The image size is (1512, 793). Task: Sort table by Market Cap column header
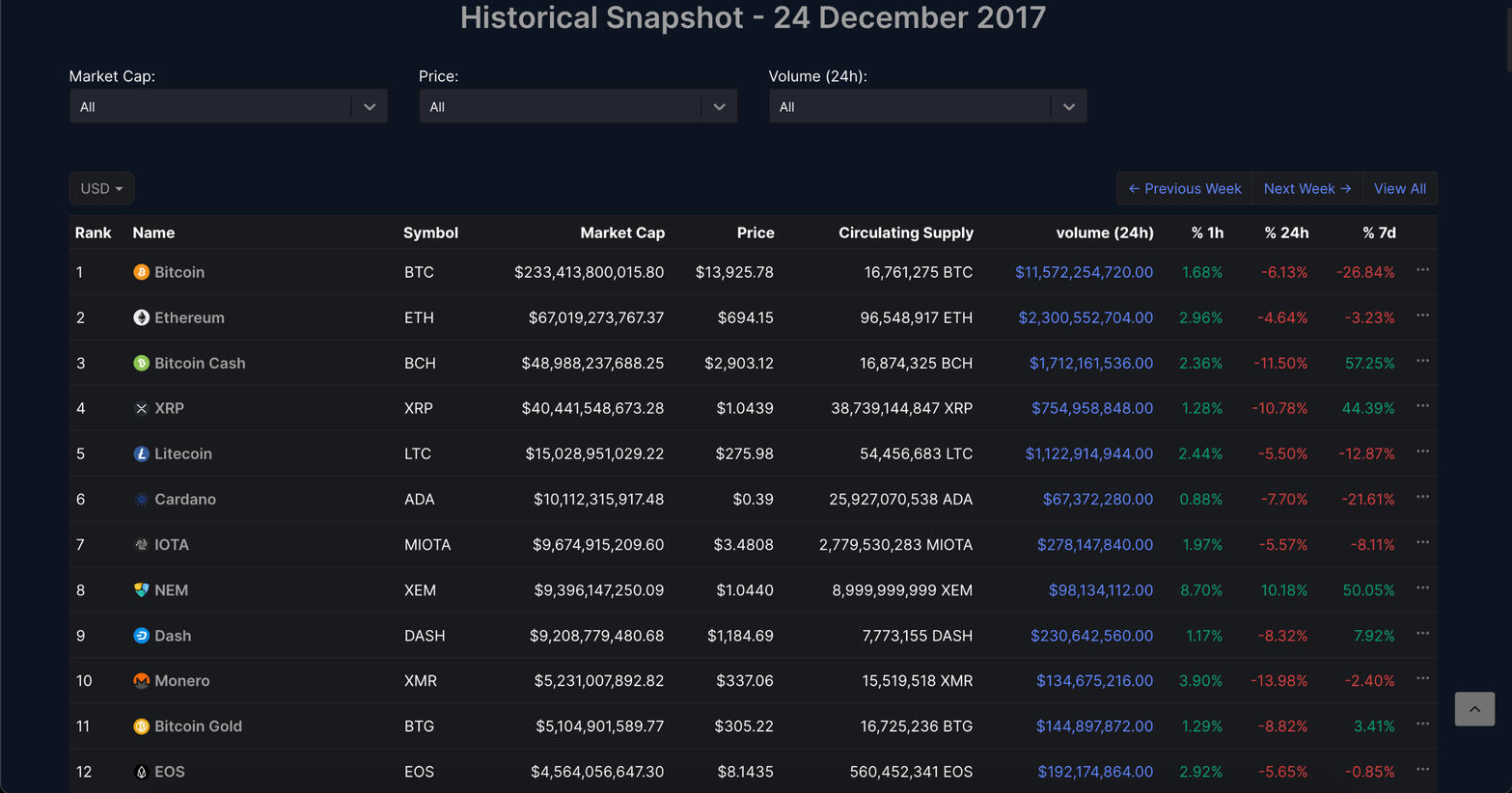[x=621, y=233]
